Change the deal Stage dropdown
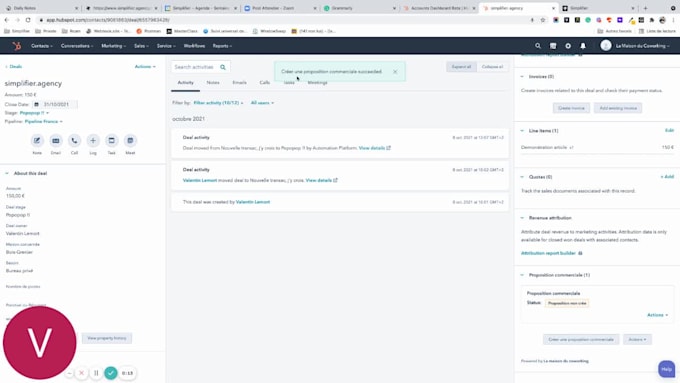Viewport: 680px width, 383px height. tap(34, 113)
